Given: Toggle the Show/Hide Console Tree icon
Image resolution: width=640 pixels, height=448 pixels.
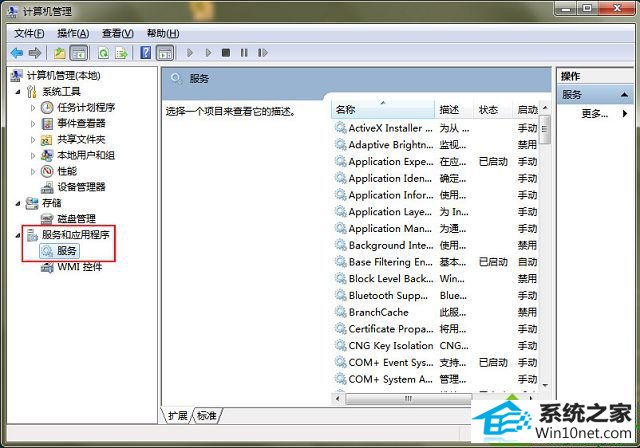Looking at the screenshot, I should 79,53.
